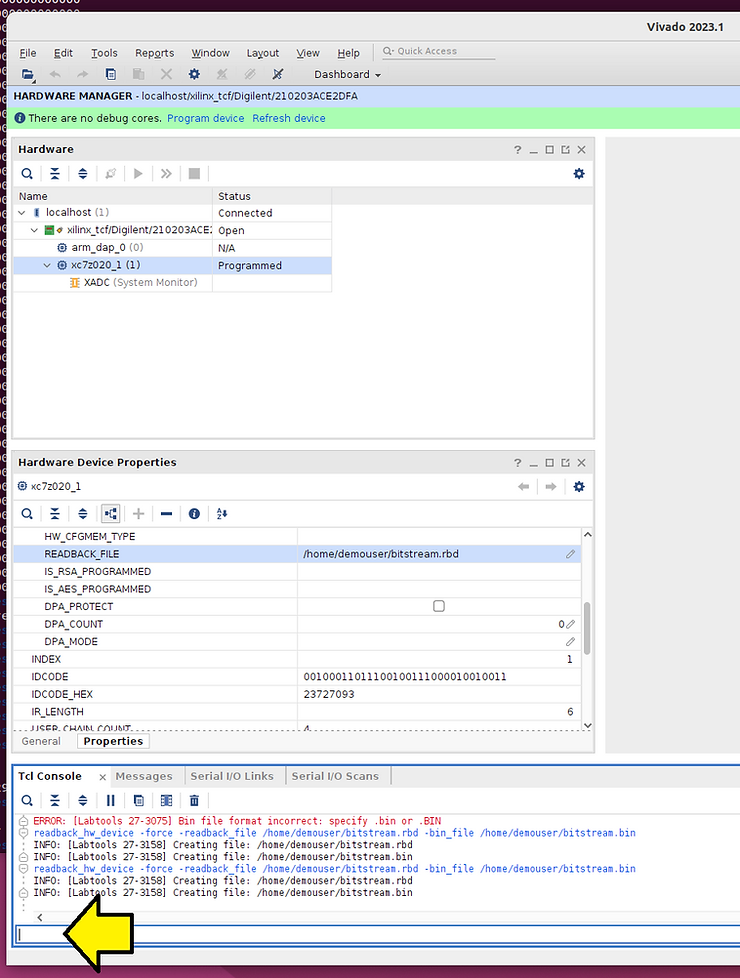Pause Tcl Console output

click(x=110, y=800)
